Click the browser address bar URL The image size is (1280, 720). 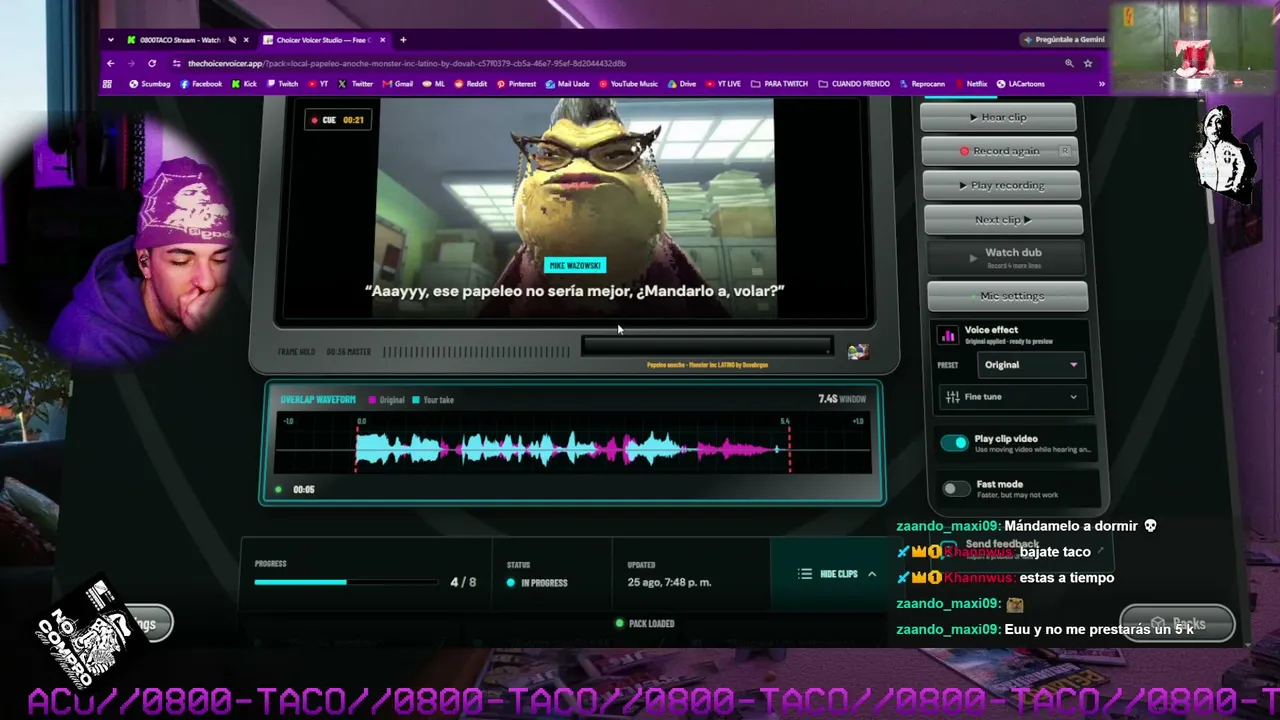408,63
